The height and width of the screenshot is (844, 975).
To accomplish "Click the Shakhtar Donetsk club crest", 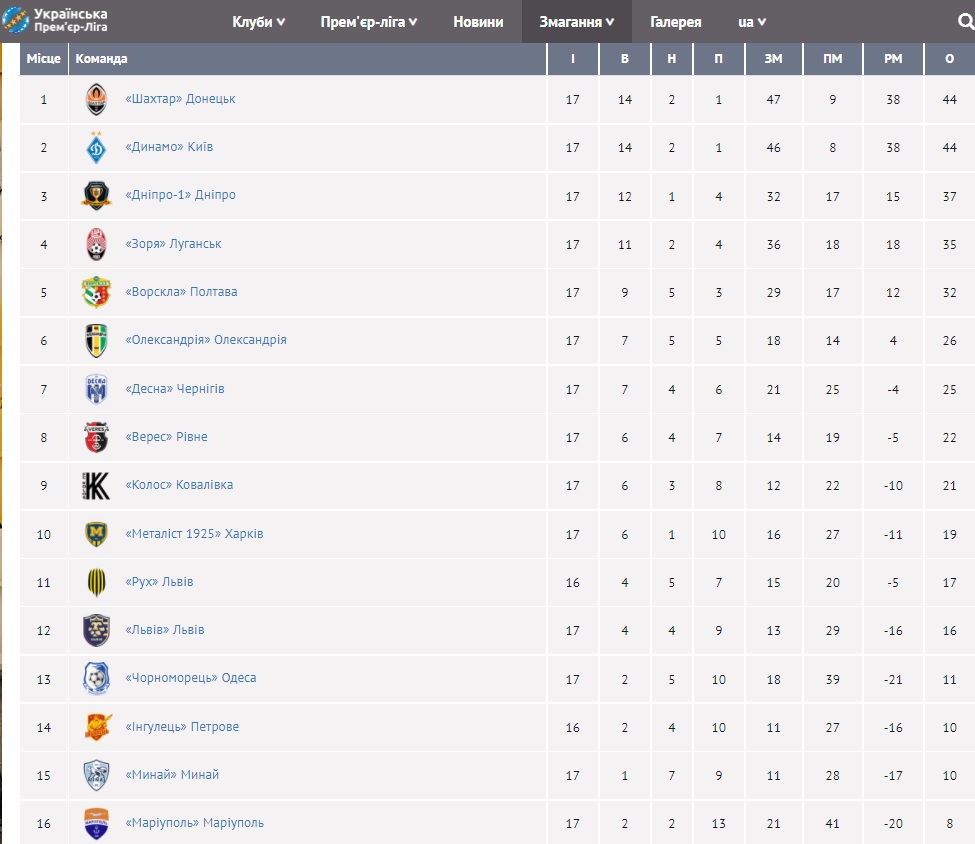I will click(96, 99).
